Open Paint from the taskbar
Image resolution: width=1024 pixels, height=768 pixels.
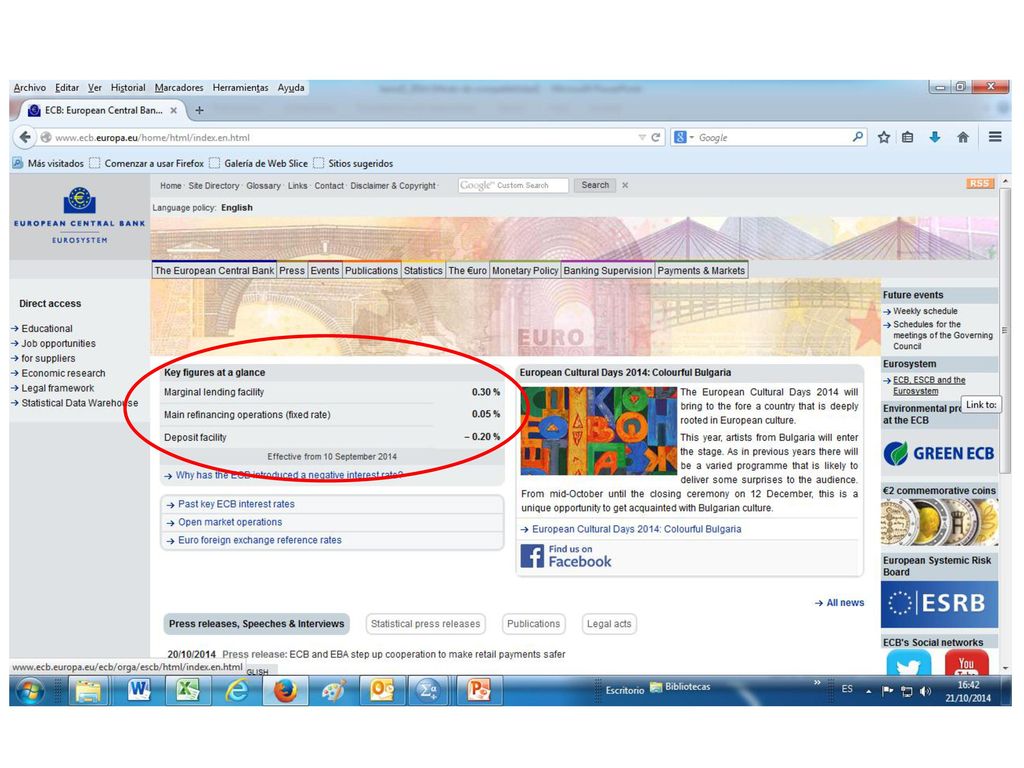(x=333, y=690)
